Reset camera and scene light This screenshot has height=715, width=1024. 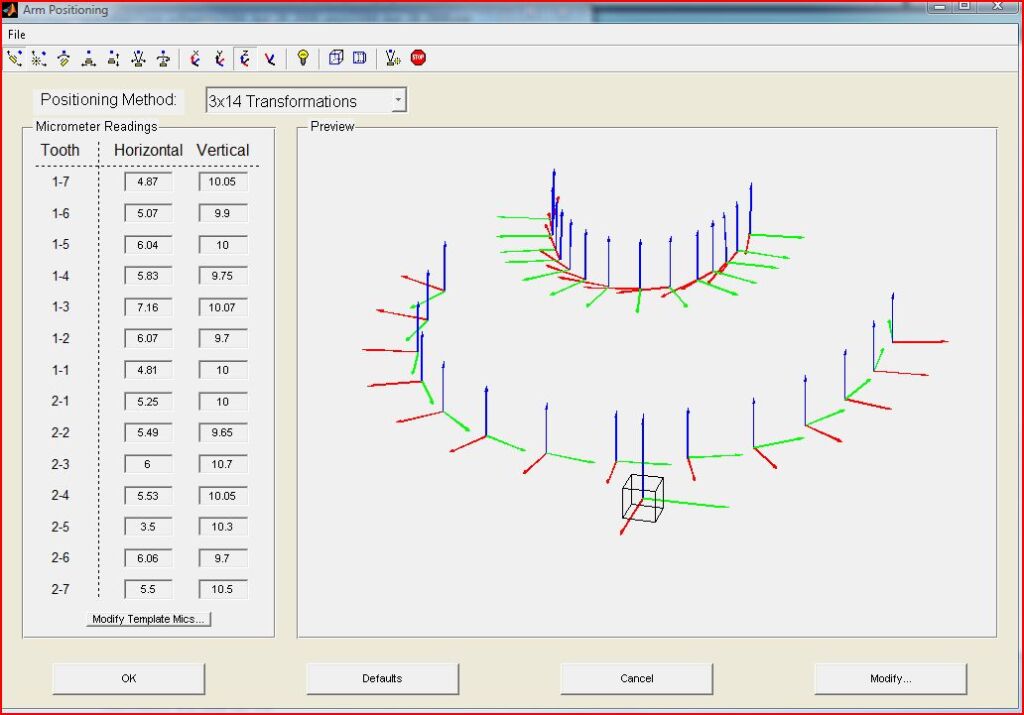tap(392, 58)
